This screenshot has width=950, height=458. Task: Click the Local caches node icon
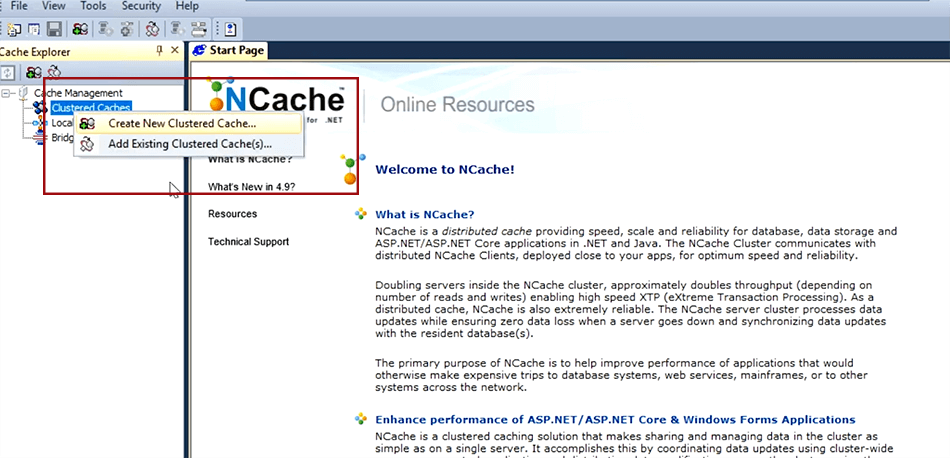[x=41, y=123]
